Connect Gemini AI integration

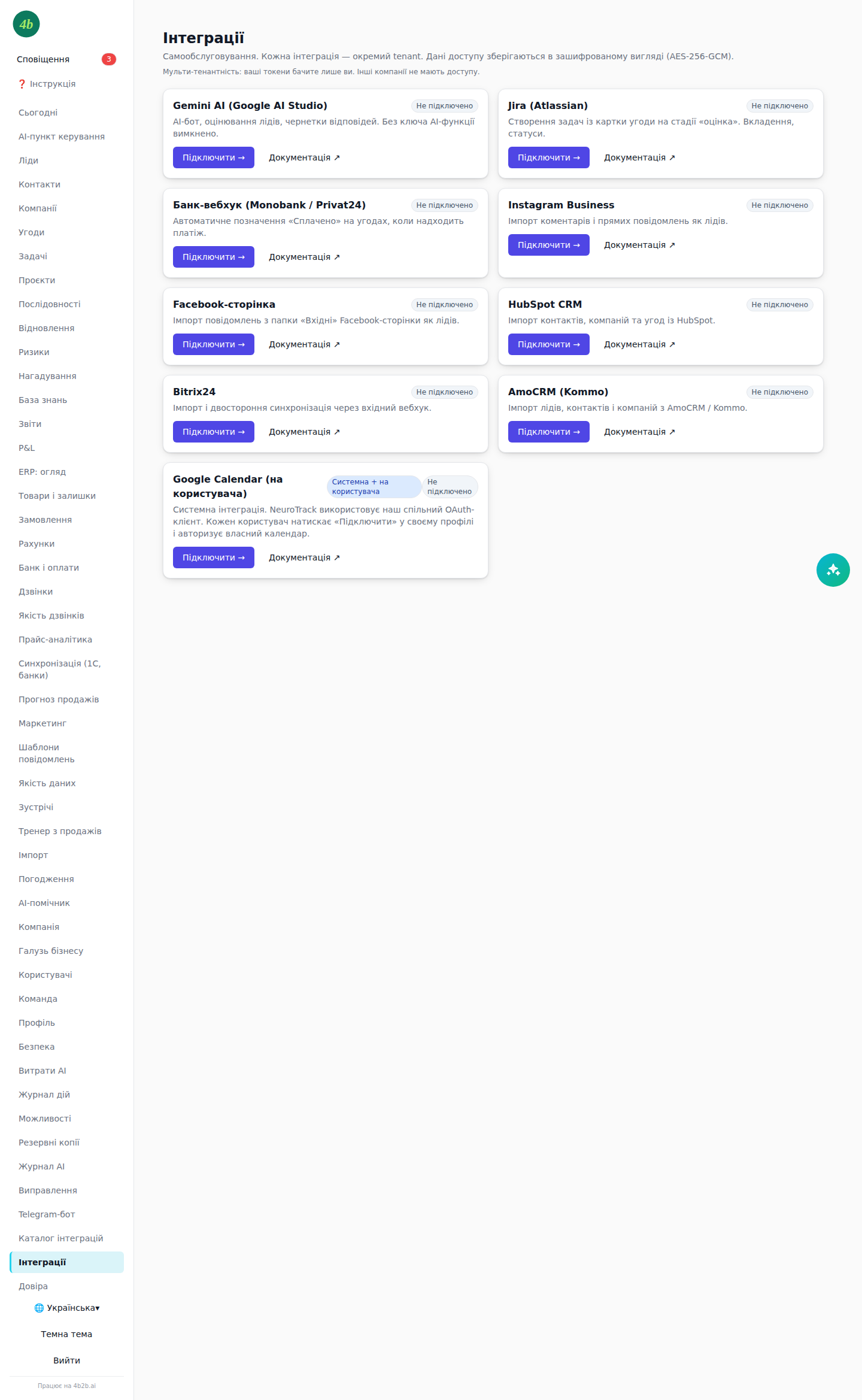pos(214,157)
